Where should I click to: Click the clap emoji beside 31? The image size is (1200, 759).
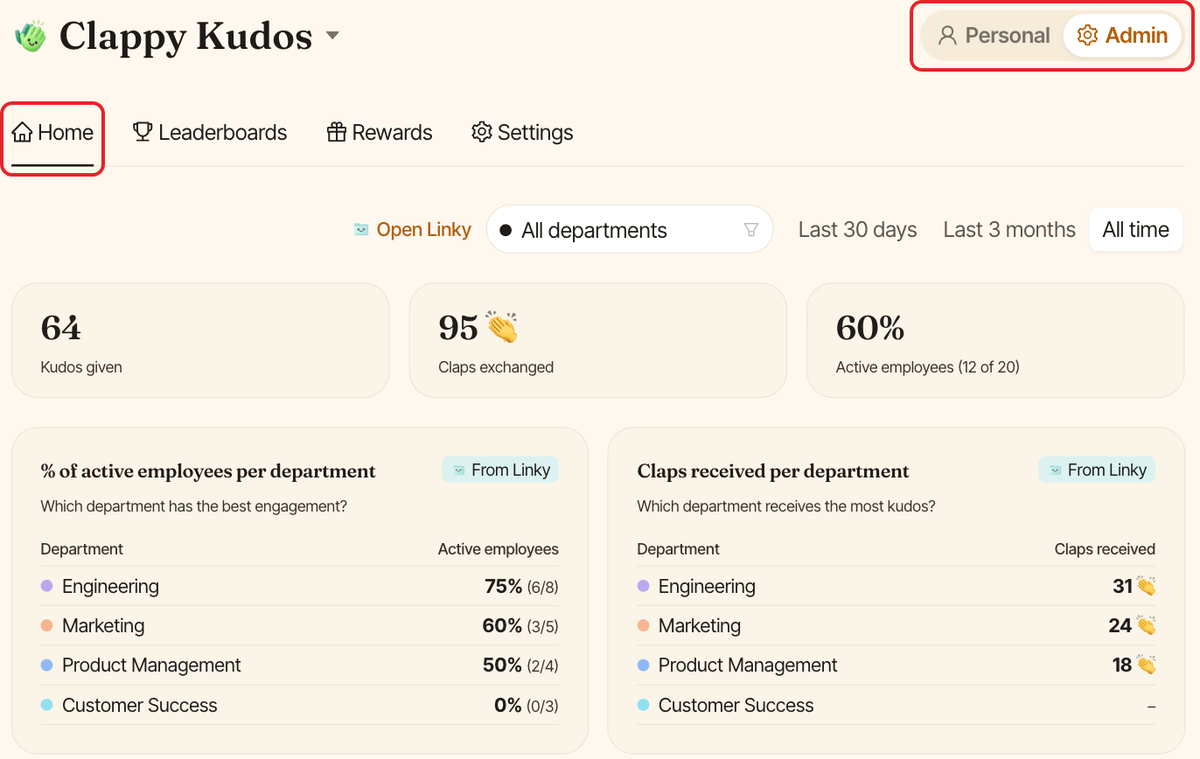point(1146,586)
